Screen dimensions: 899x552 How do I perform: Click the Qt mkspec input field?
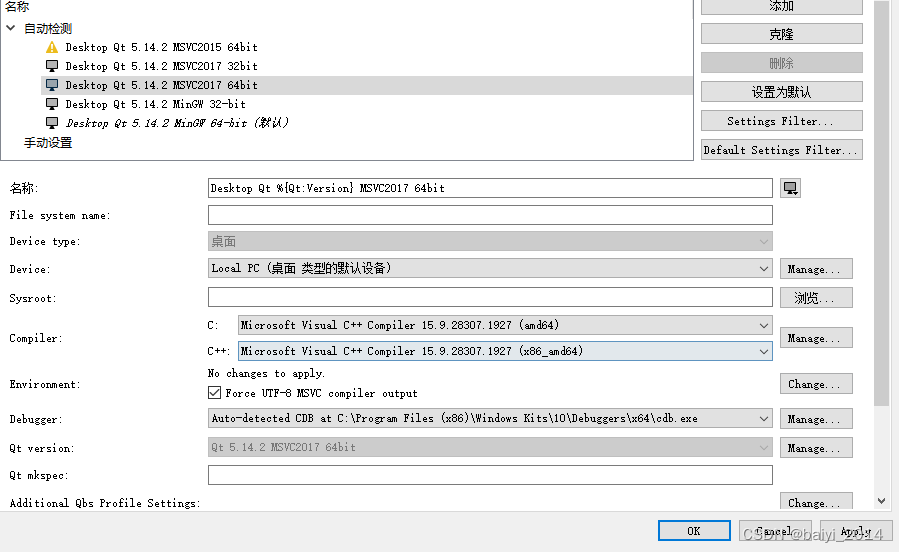(490, 475)
